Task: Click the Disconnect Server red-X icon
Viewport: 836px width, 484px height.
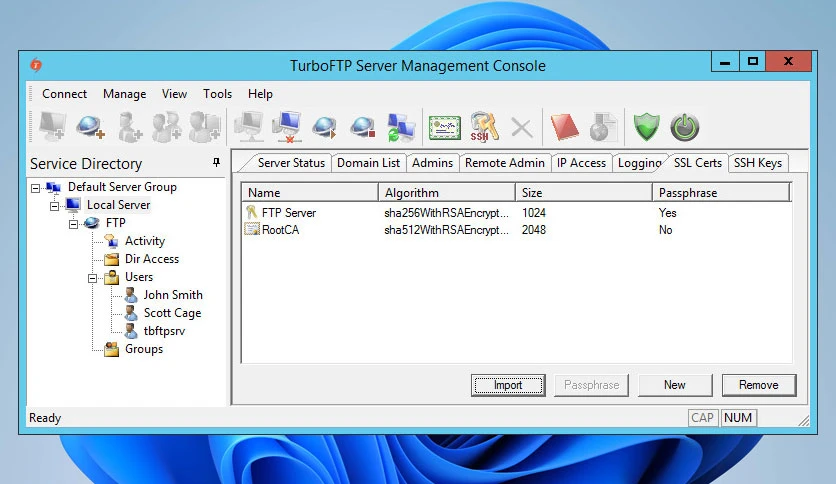Action: [x=288, y=127]
